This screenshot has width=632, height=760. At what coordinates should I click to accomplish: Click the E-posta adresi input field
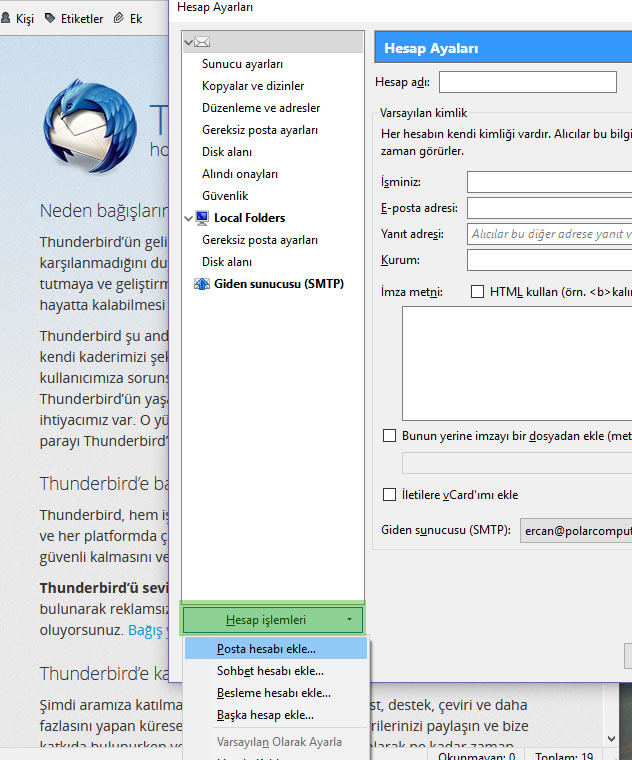click(x=550, y=208)
